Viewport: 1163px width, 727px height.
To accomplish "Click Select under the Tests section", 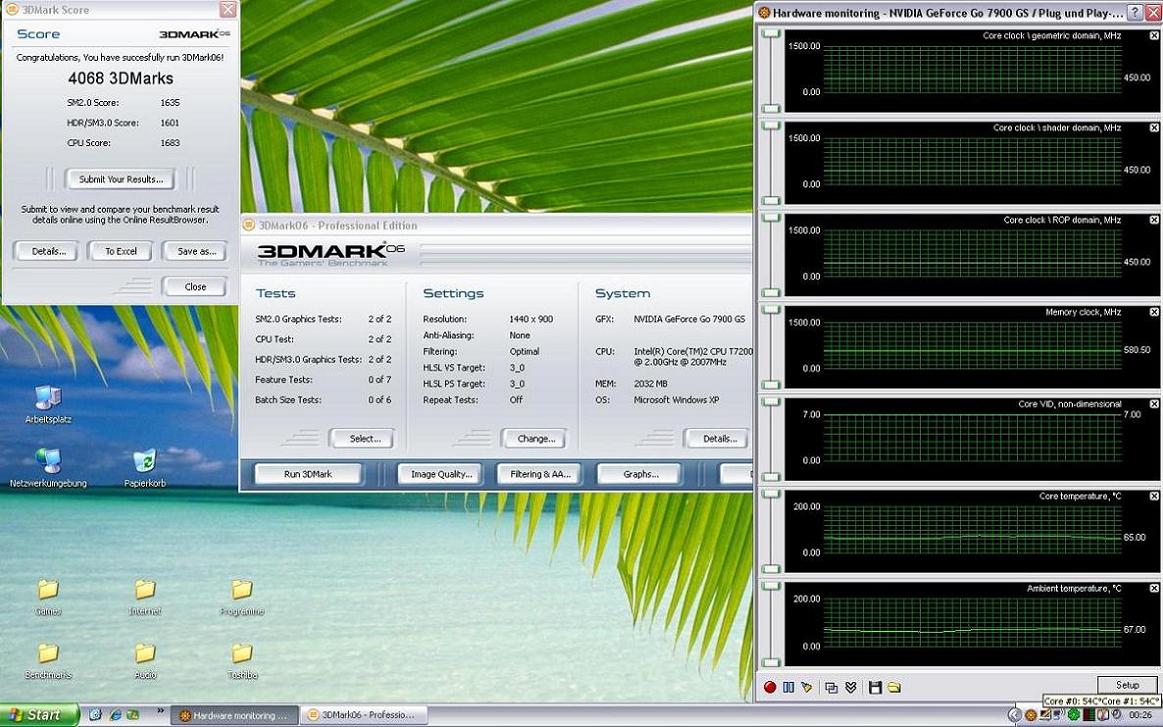I will 364,438.
